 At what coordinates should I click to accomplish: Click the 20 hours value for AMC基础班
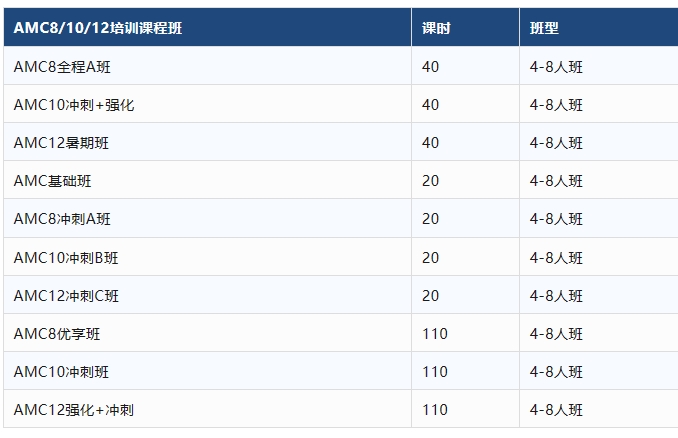pos(431,181)
